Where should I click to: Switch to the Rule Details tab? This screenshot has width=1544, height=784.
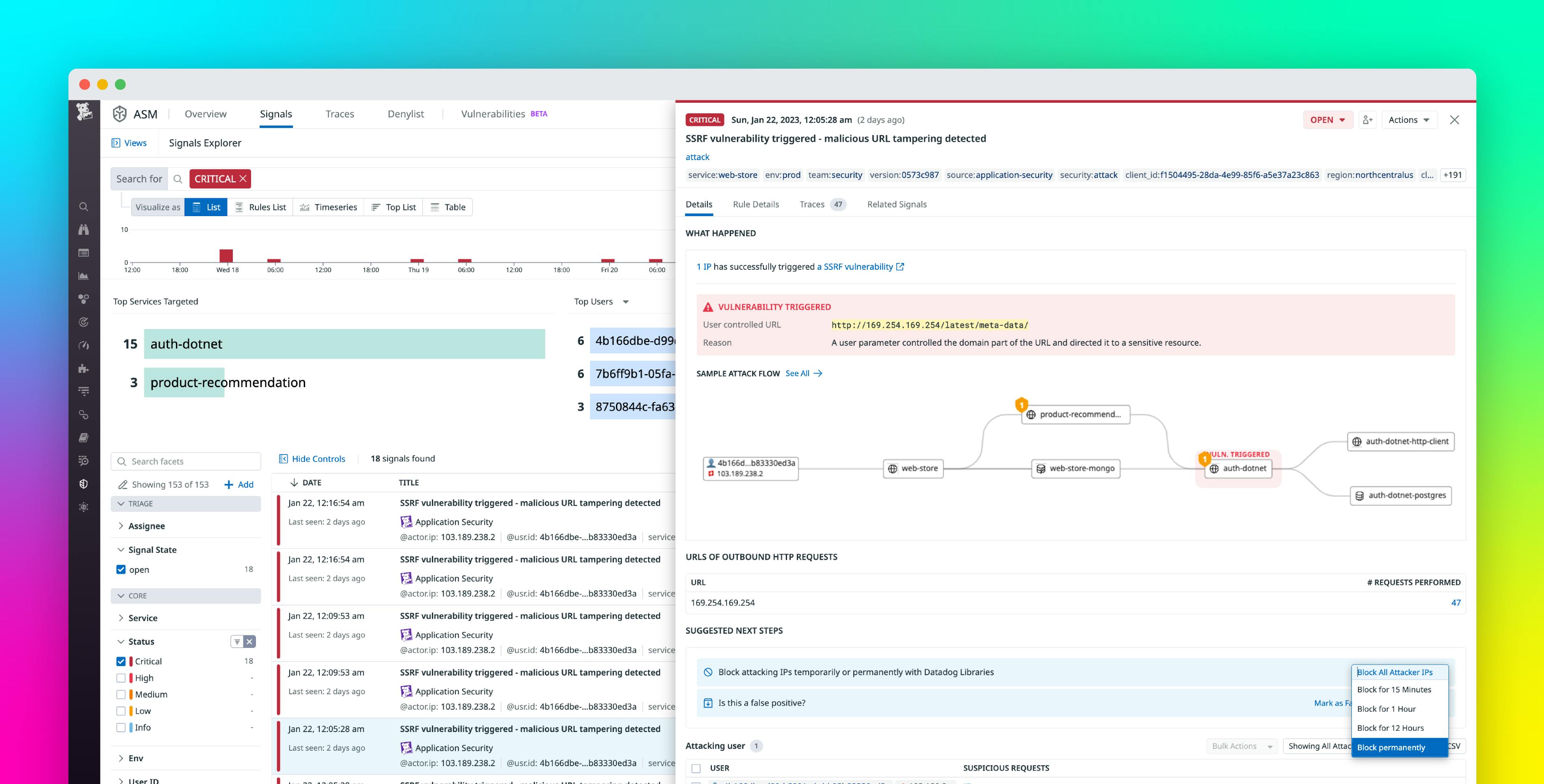[756, 204]
